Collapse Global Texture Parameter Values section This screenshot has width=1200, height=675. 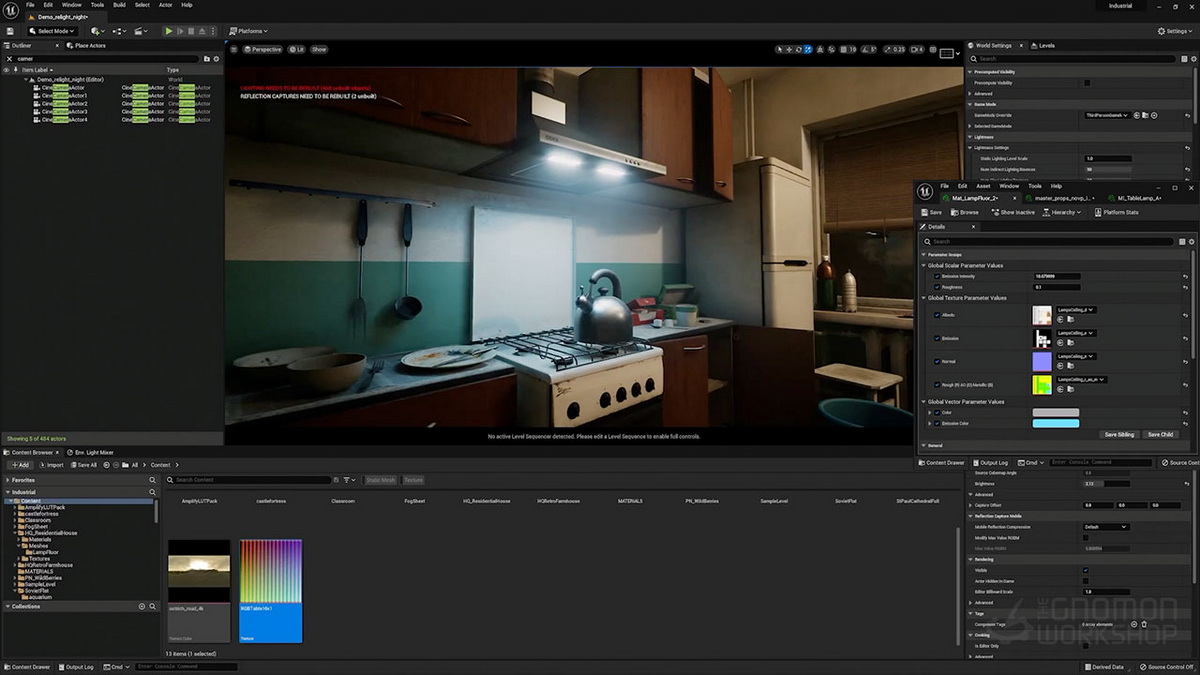923,298
